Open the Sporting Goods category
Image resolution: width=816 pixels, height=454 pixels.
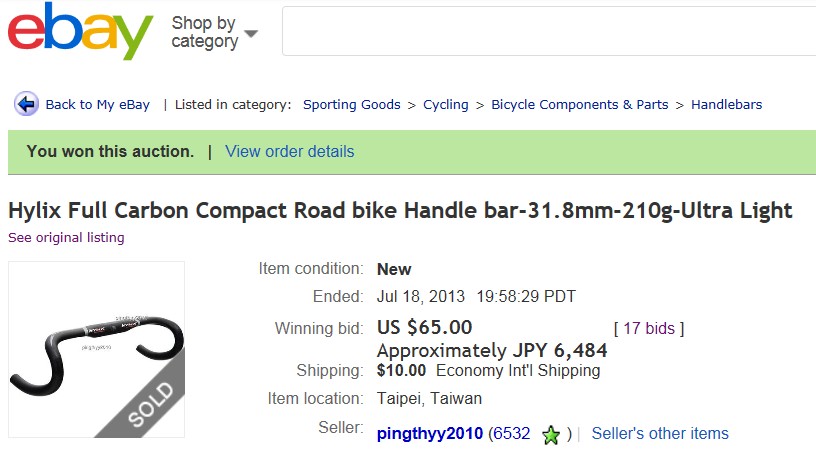(x=352, y=104)
